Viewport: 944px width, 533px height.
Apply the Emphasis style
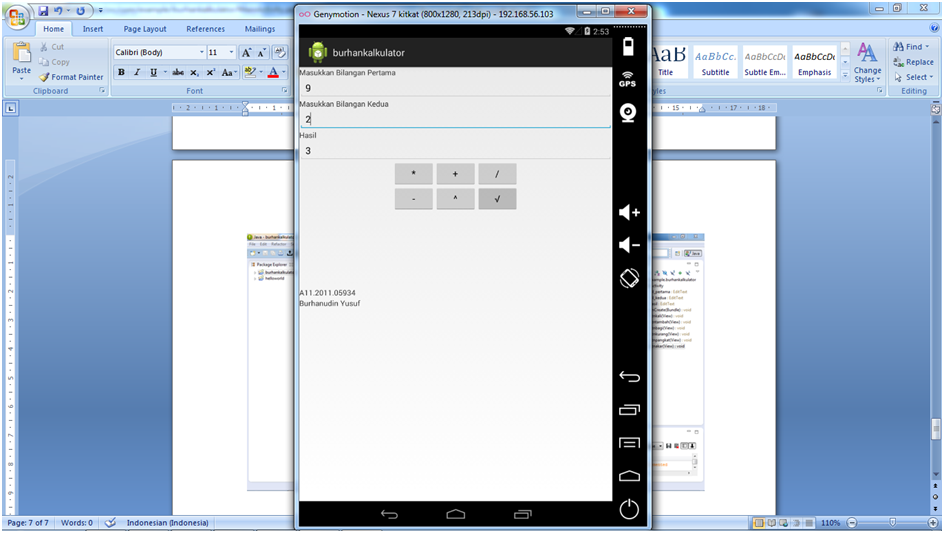coord(814,62)
